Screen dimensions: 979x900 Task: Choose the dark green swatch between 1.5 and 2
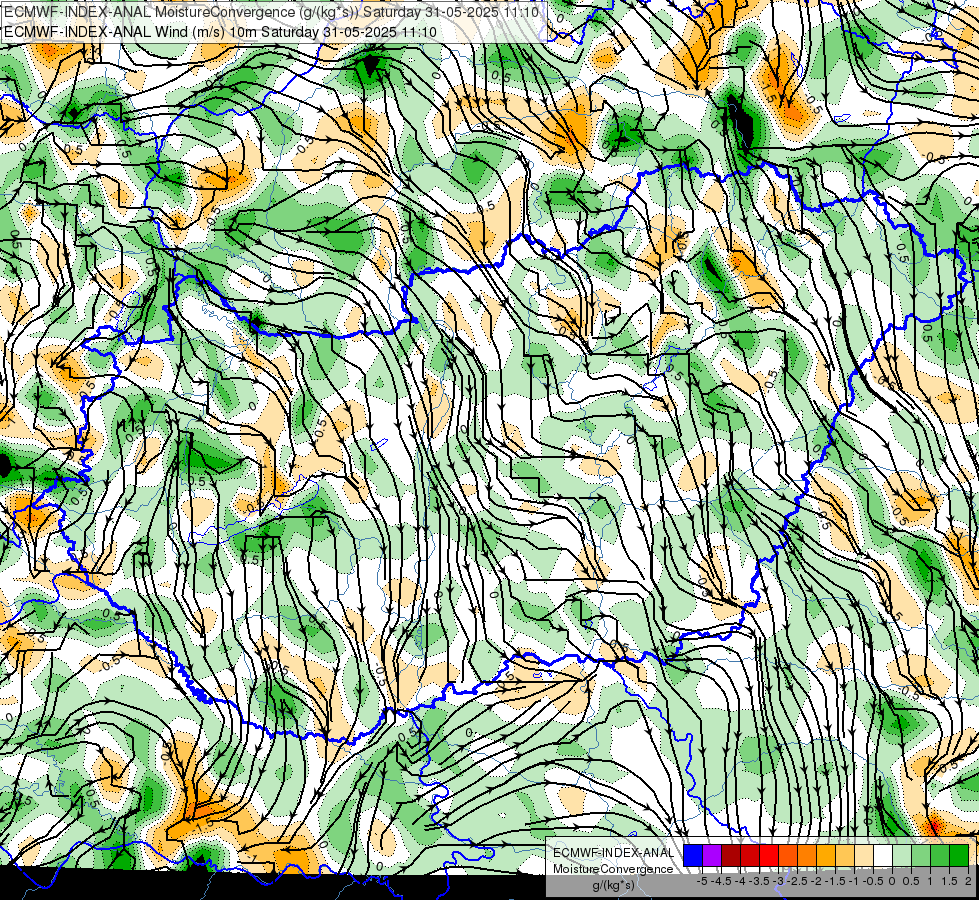959,856
